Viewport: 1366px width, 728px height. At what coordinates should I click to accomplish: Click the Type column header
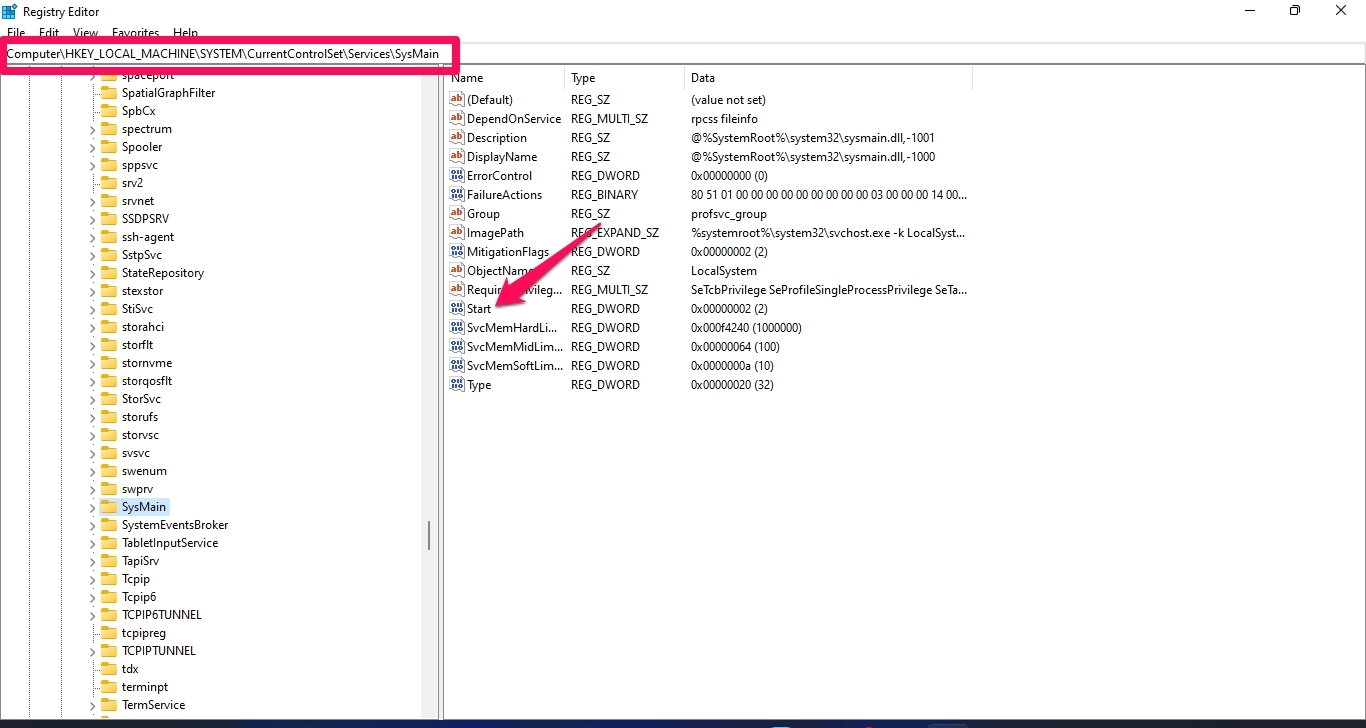(581, 77)
